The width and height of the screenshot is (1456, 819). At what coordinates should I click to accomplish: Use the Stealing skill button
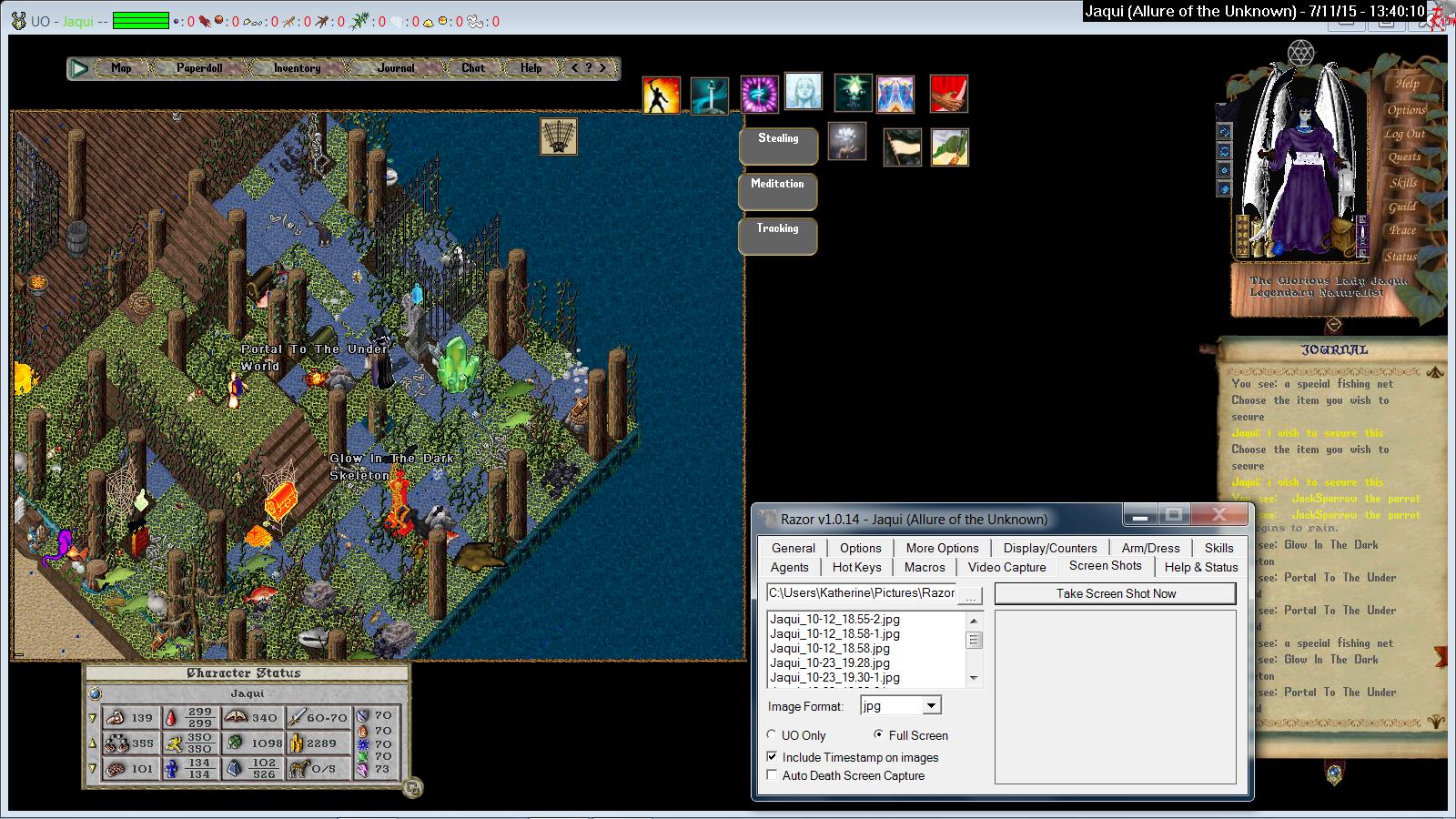click(778, 146)
